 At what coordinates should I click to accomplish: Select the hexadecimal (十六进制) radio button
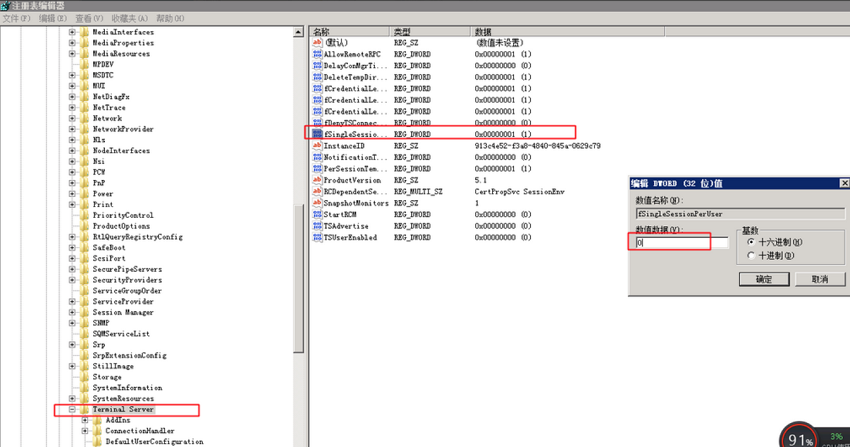(x=751, y=242)
